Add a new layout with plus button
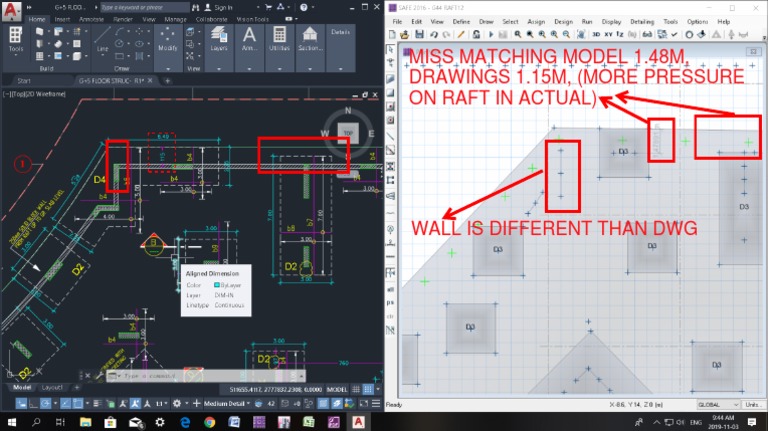Image resolution: width=768 pixels, height=431 pixels. click(77, 387)
